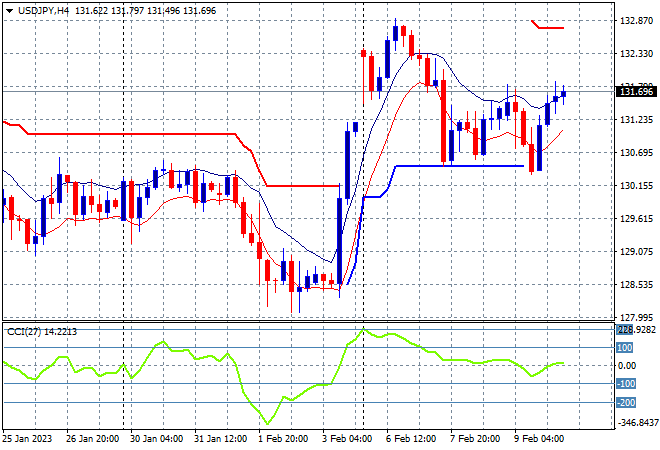
Task: Click the 129.615 price axis label
Action: tap(636, 218)
